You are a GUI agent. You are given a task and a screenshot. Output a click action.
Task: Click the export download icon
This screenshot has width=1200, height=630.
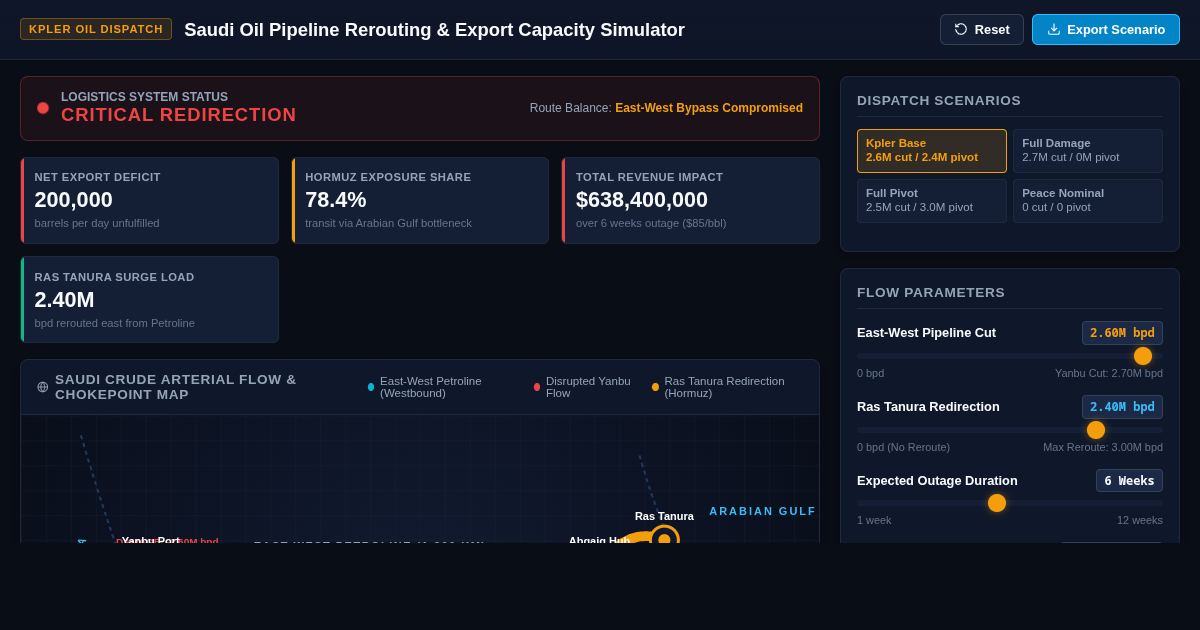[1054, 29]
